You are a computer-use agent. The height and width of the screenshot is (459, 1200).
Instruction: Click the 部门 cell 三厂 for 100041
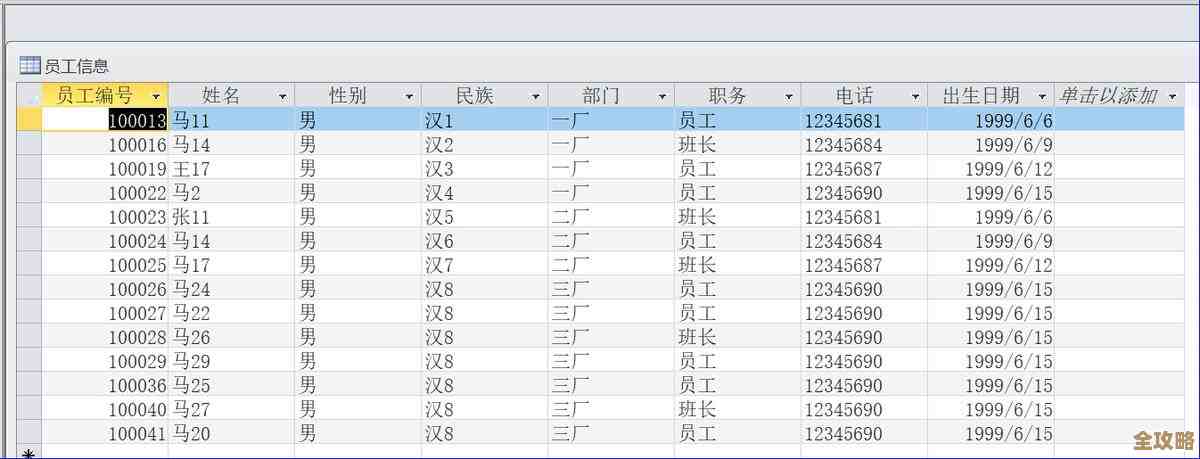click(611, 433)
